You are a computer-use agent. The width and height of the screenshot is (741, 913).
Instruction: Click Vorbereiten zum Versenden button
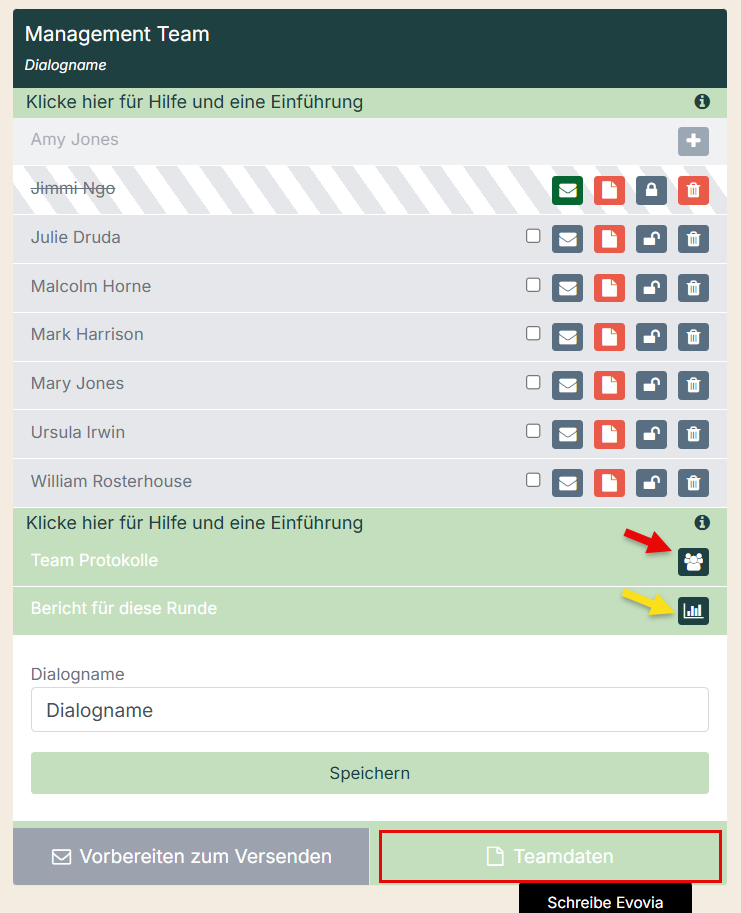[191, 856]
